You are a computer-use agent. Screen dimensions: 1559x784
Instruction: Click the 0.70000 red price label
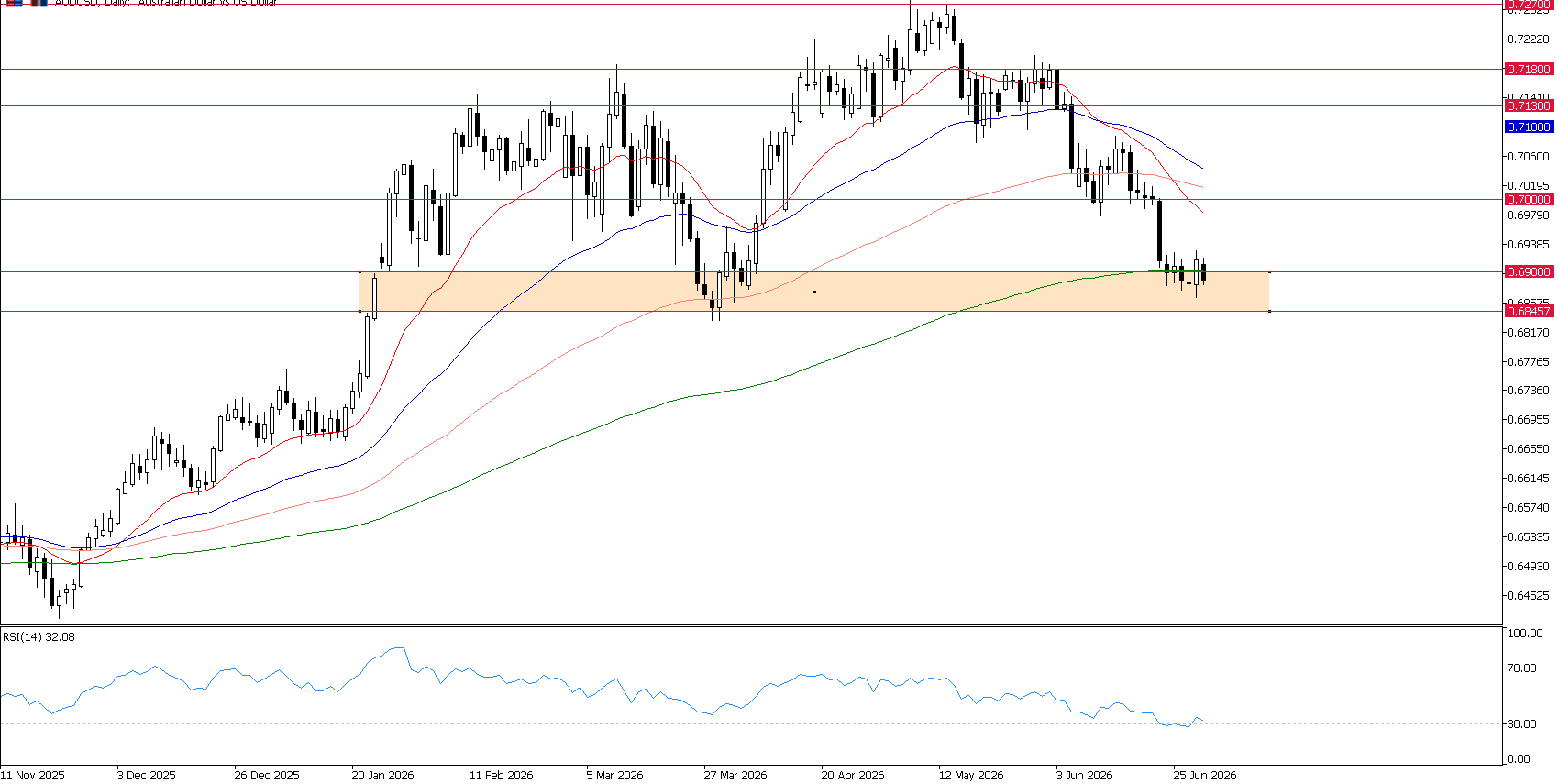1529,199
